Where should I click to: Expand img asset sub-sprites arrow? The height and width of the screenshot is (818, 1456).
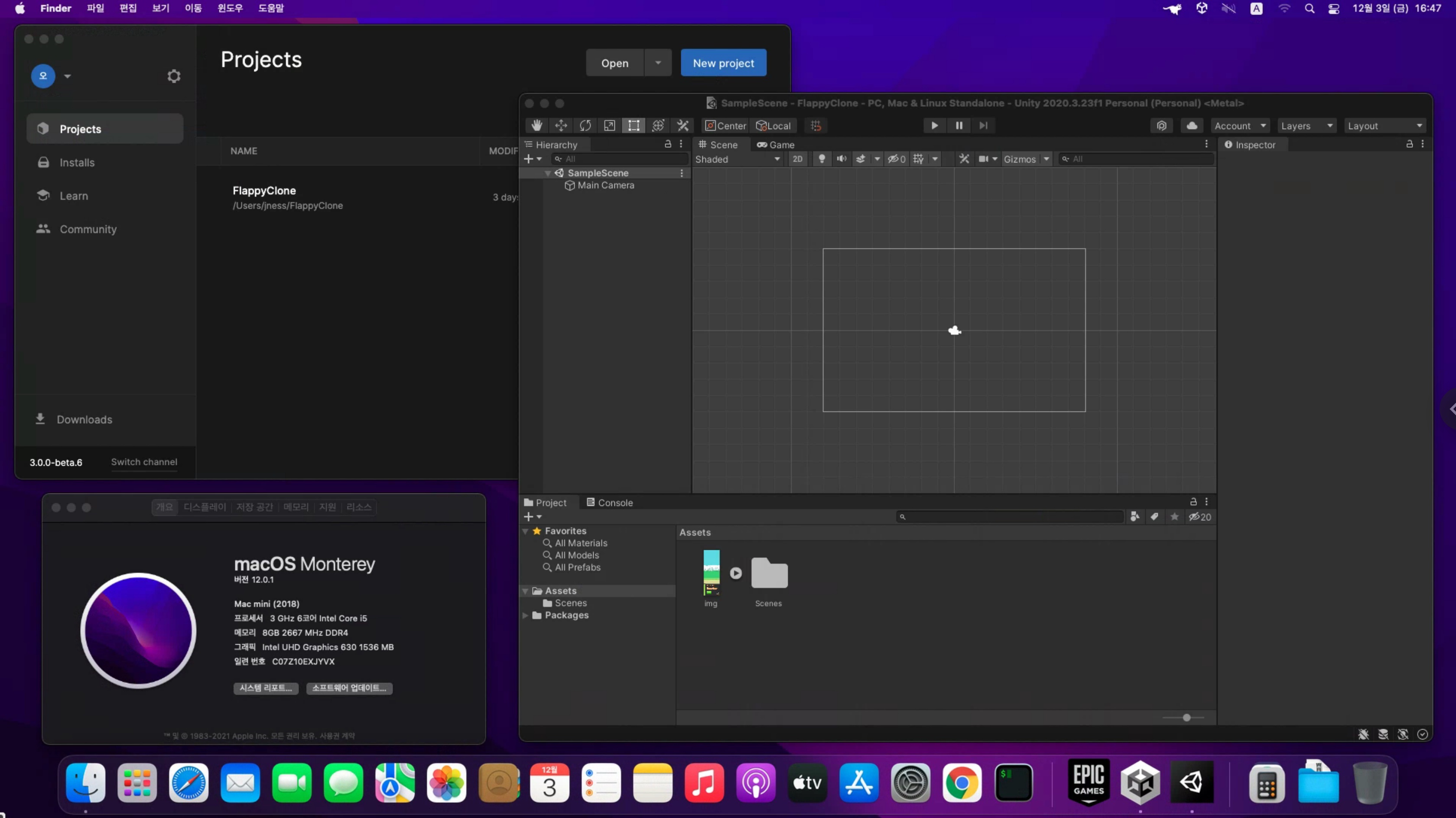coord(735,573)
